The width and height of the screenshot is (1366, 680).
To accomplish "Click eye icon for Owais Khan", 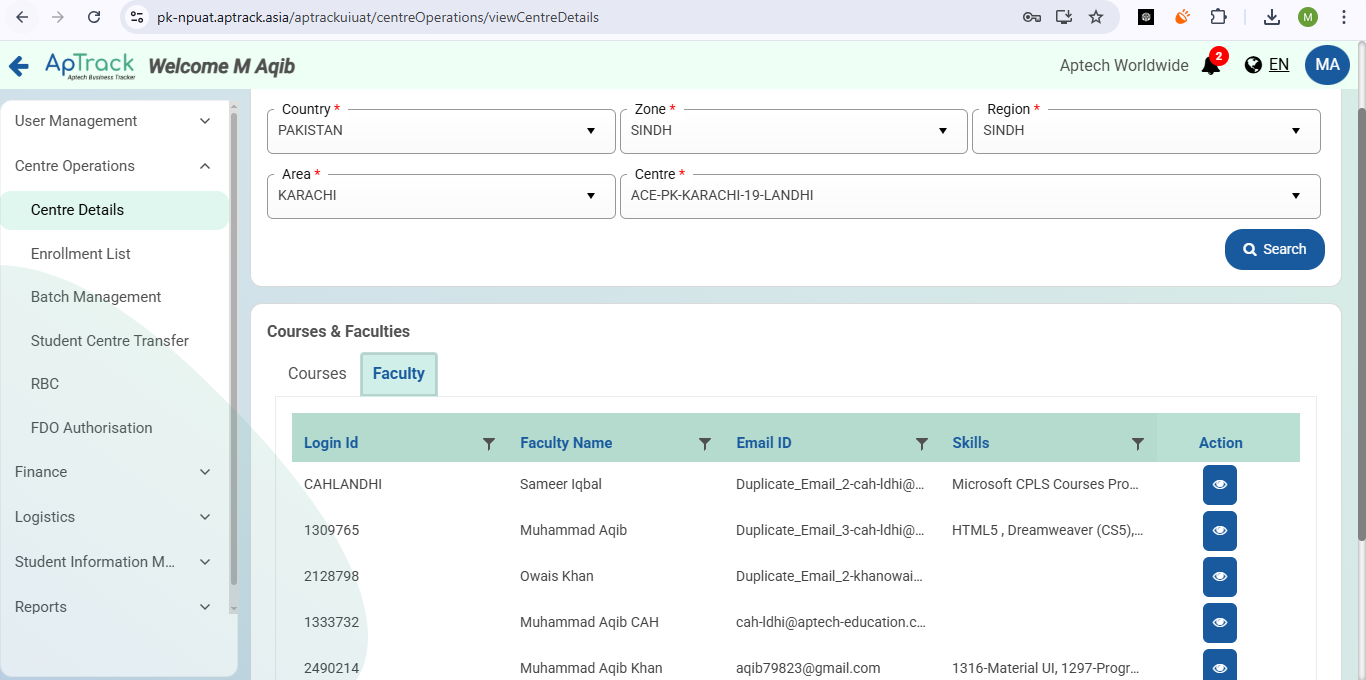I will pos(1219,577).
